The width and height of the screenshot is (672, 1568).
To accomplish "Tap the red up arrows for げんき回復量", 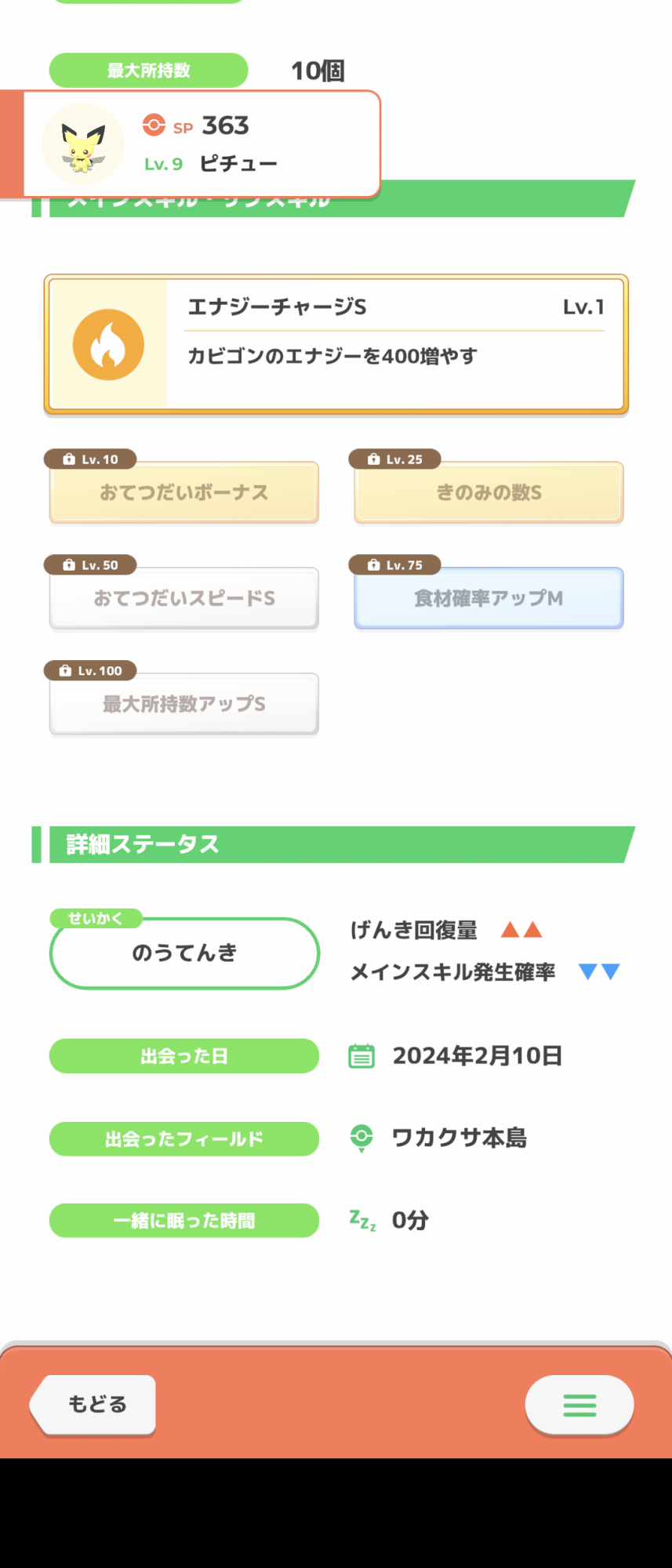I will tap(521, 930).
